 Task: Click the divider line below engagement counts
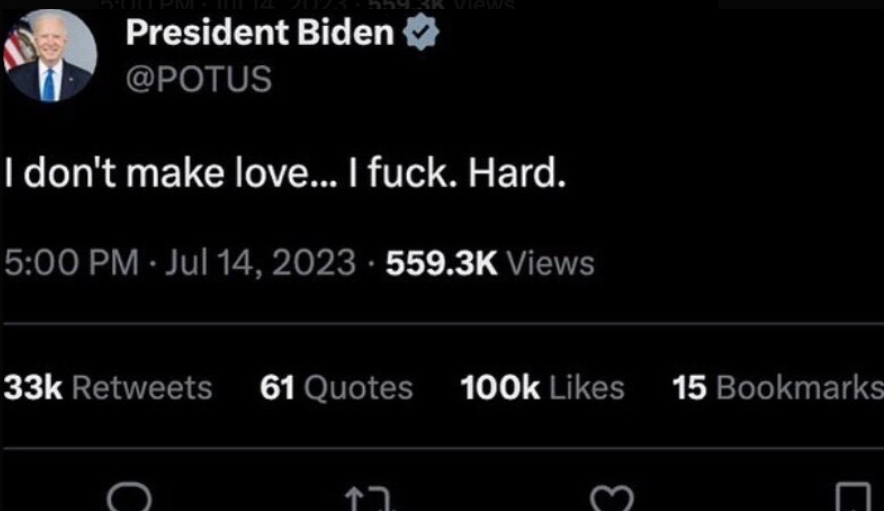tap(444, 448)
